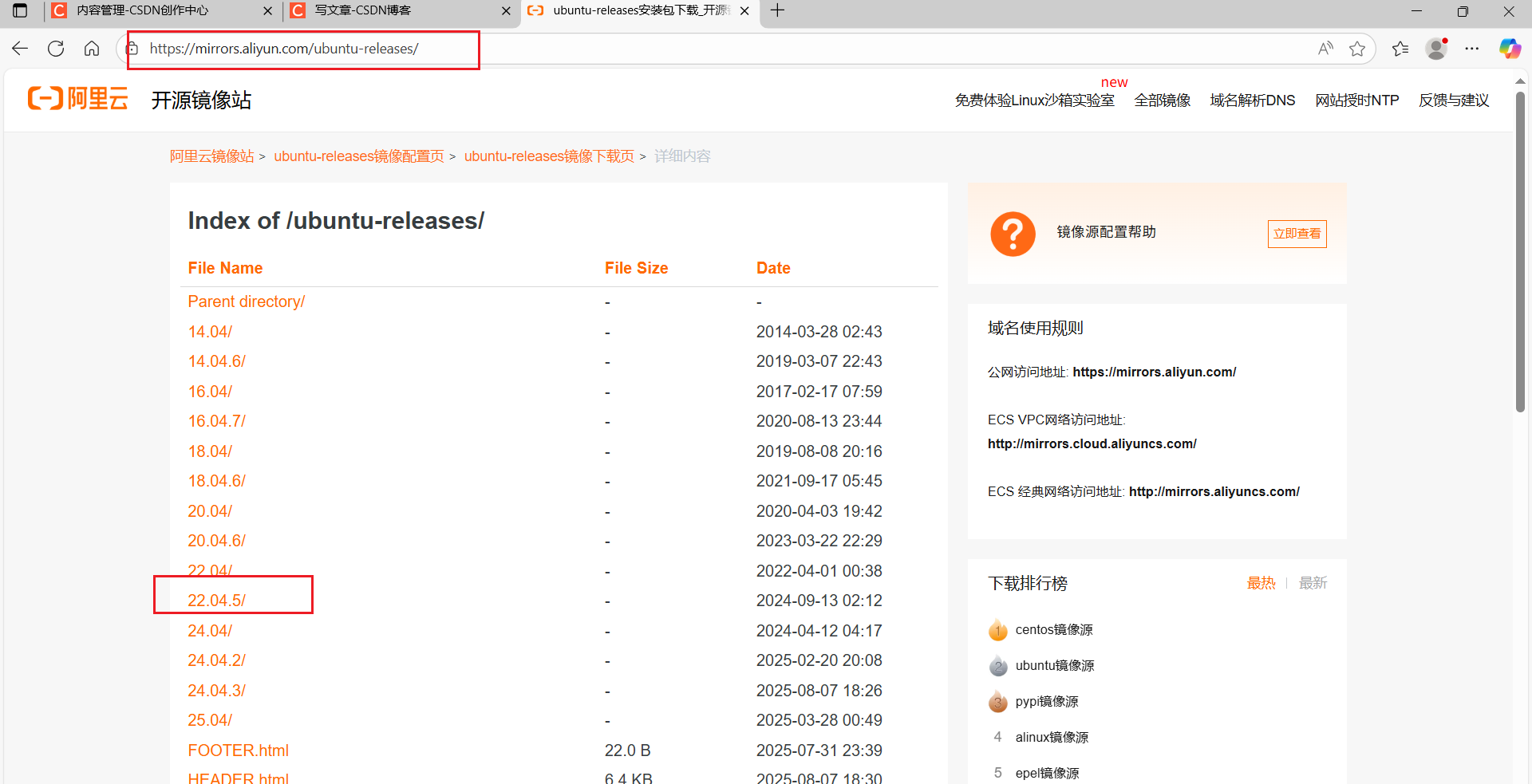The width and height of the screenshot is (1532, 784).
Task: Reload the page with the refresh icon
Action: click(x=56, y=49)
